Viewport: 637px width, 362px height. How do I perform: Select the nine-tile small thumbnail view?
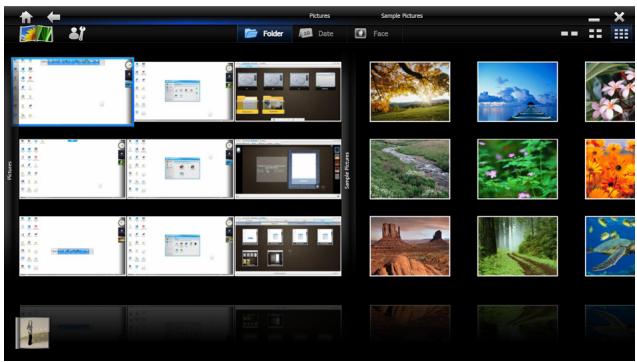(x=621, y=33)
